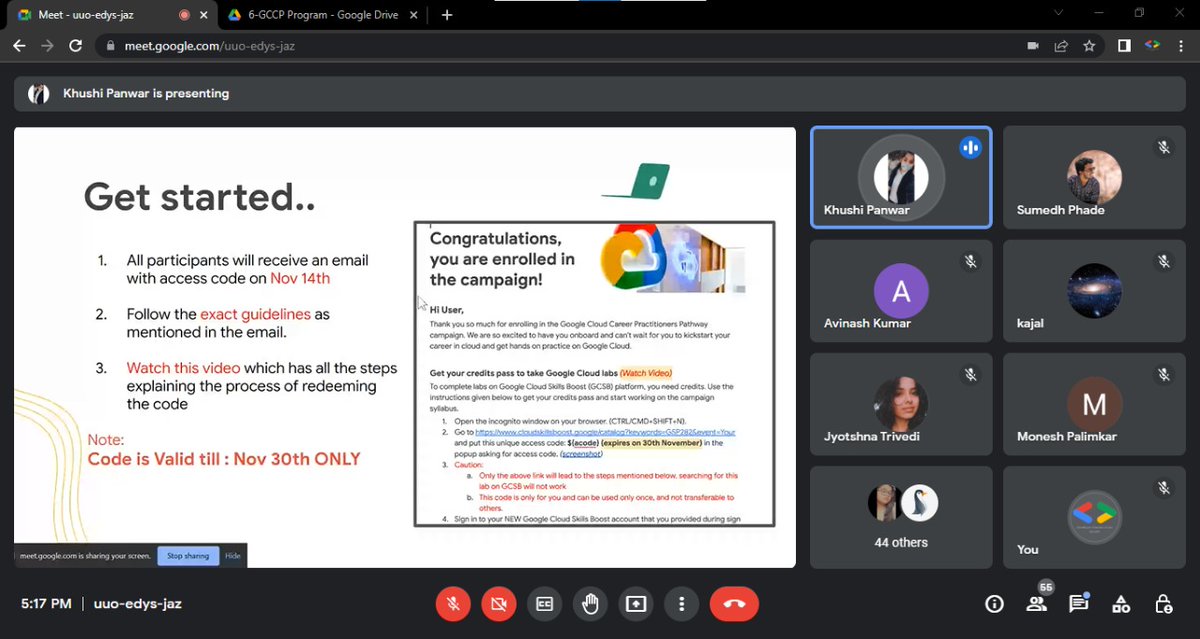
Task: Turn the camera back on
Action: click(499, 604)
